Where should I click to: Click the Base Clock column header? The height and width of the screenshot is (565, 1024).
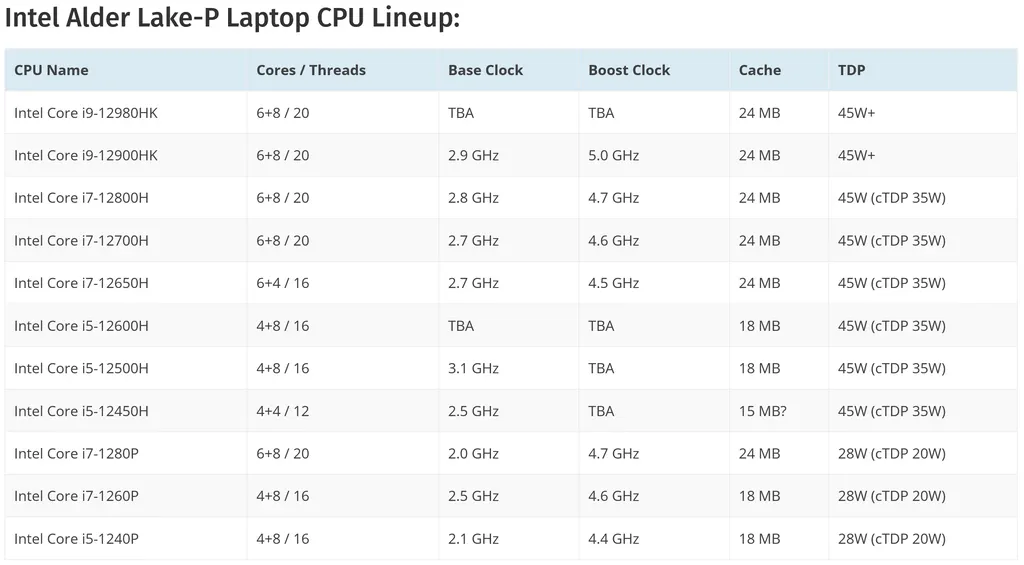[485, 70]
